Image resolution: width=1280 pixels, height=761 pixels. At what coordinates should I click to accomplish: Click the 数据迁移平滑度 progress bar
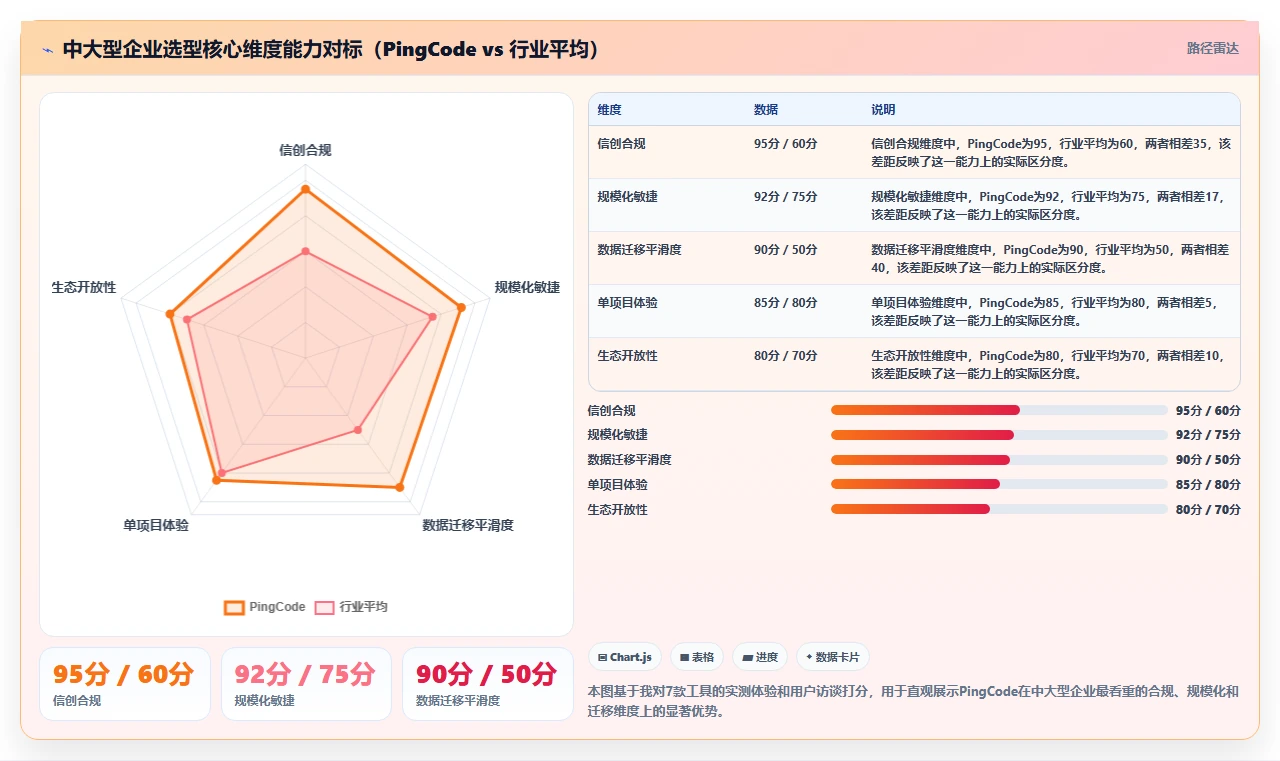[x=999, y=460]
